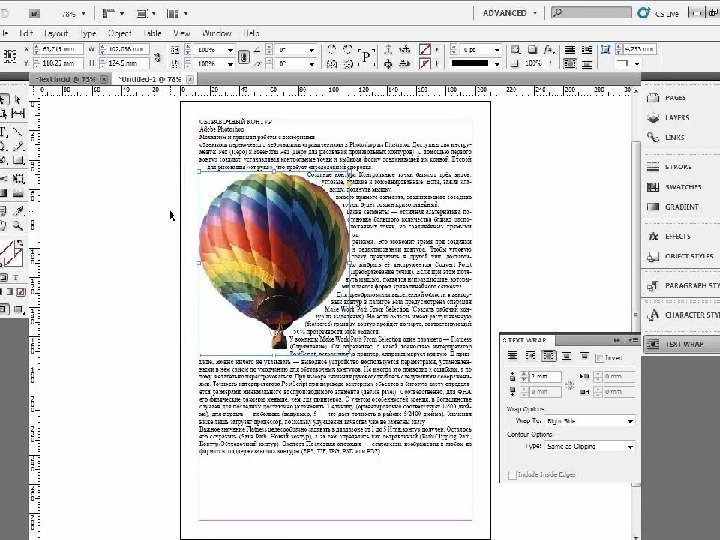Viewport: 720px width, 540px height.
Task: Select the Zoom tool in toolbox
Action: (18, 225)
